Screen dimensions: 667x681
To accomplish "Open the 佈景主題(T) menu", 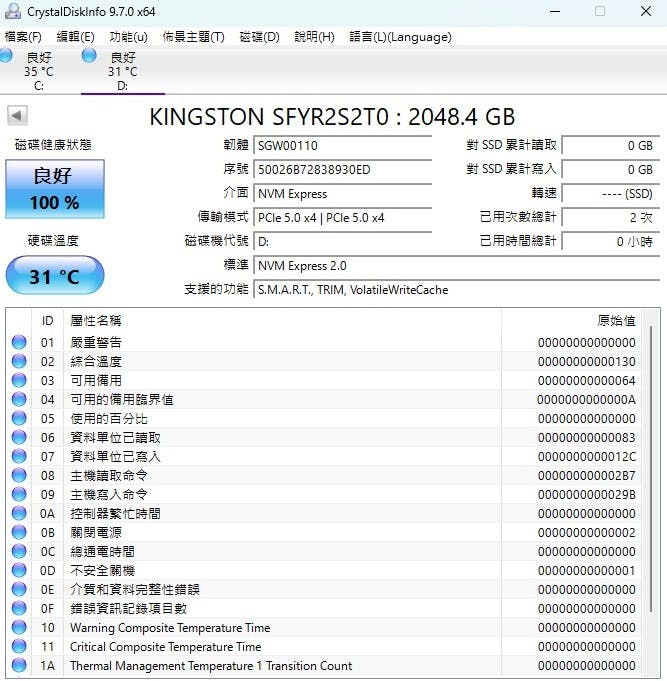I will 193,37.
